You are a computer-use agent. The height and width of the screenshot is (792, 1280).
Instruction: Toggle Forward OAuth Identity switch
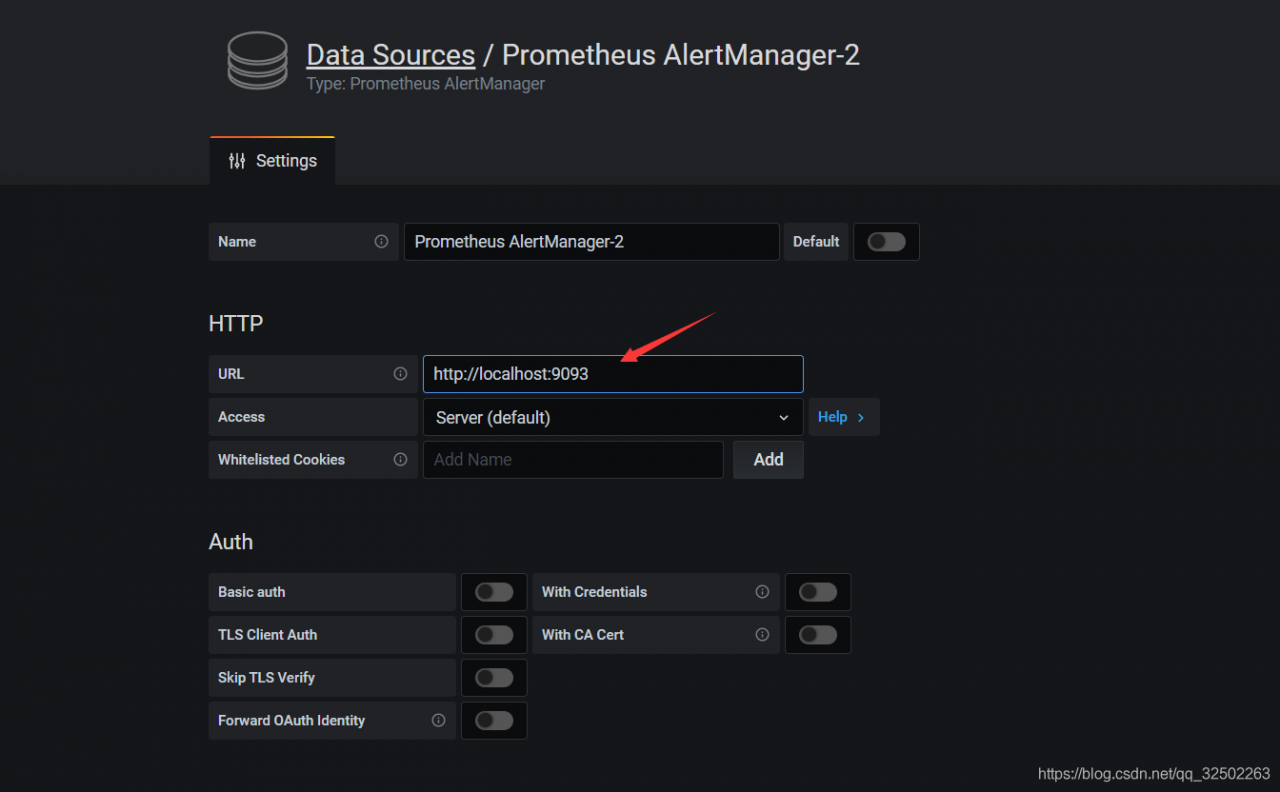(494, 721)
